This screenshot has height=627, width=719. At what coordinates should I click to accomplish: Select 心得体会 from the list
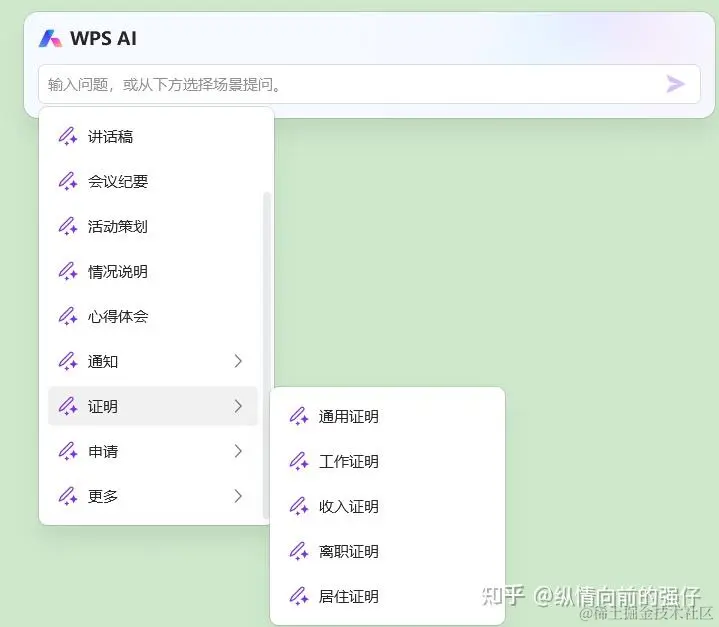point(118,316)
